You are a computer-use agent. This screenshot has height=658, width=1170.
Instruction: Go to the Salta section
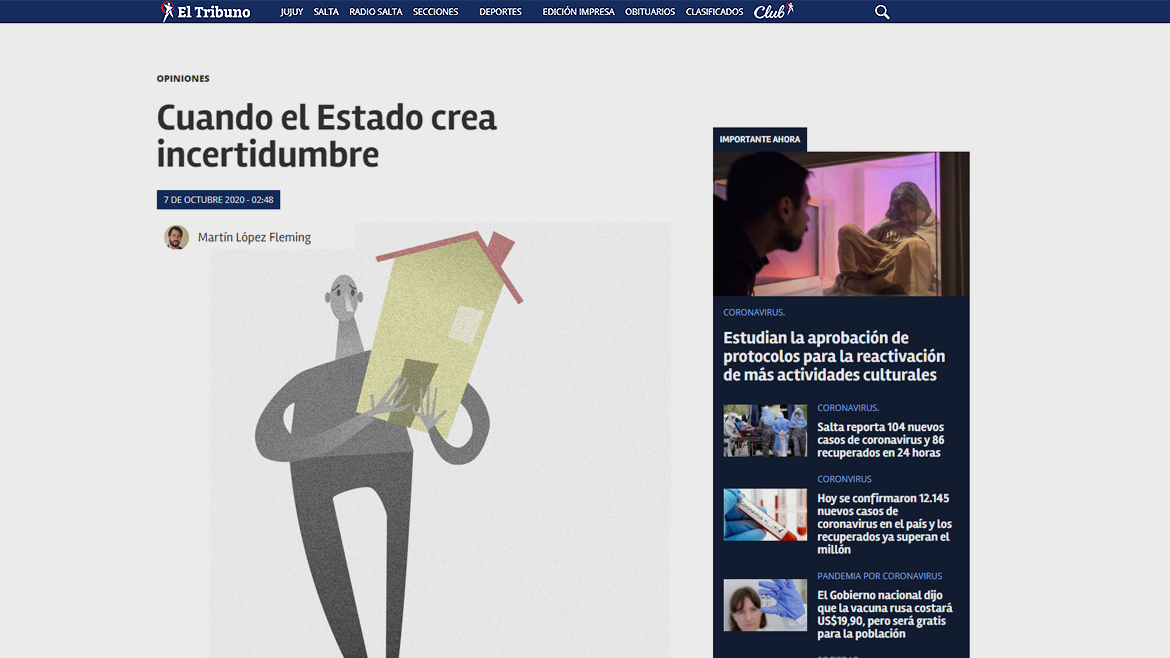[326, 12]
